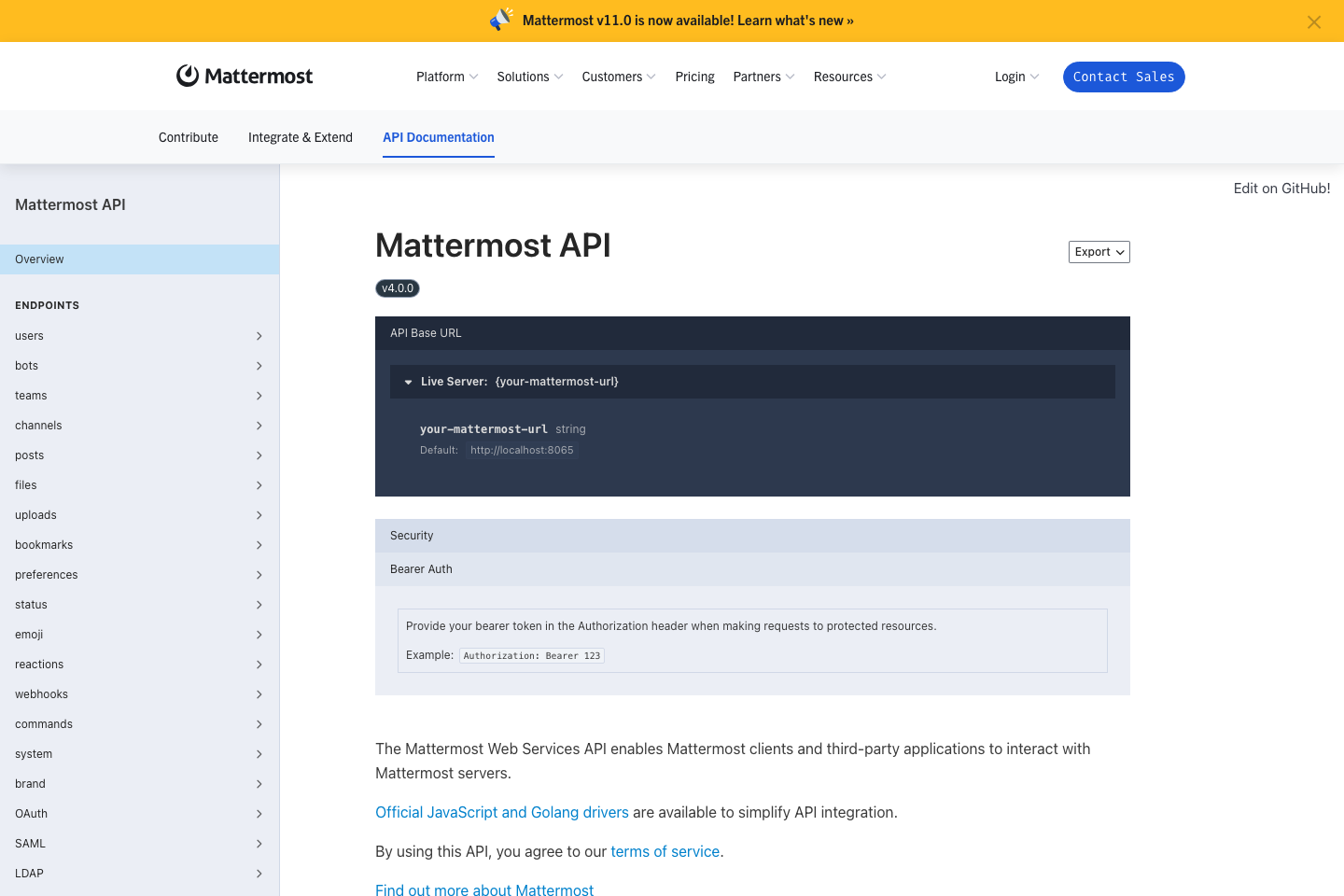Click the Pricing menu item
Viewport: 1344px width, 896px height.
694,77
